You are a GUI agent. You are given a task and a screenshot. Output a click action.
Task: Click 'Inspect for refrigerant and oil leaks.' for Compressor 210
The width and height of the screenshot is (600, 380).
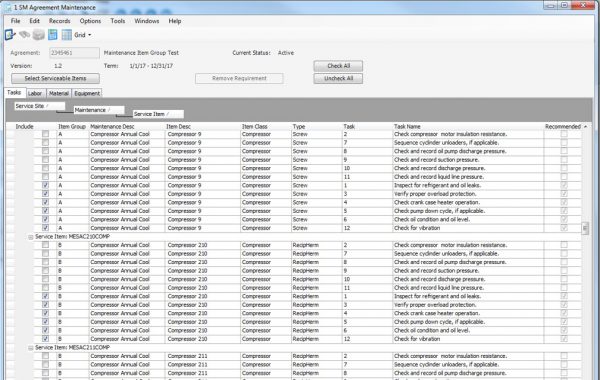(437, 296)
